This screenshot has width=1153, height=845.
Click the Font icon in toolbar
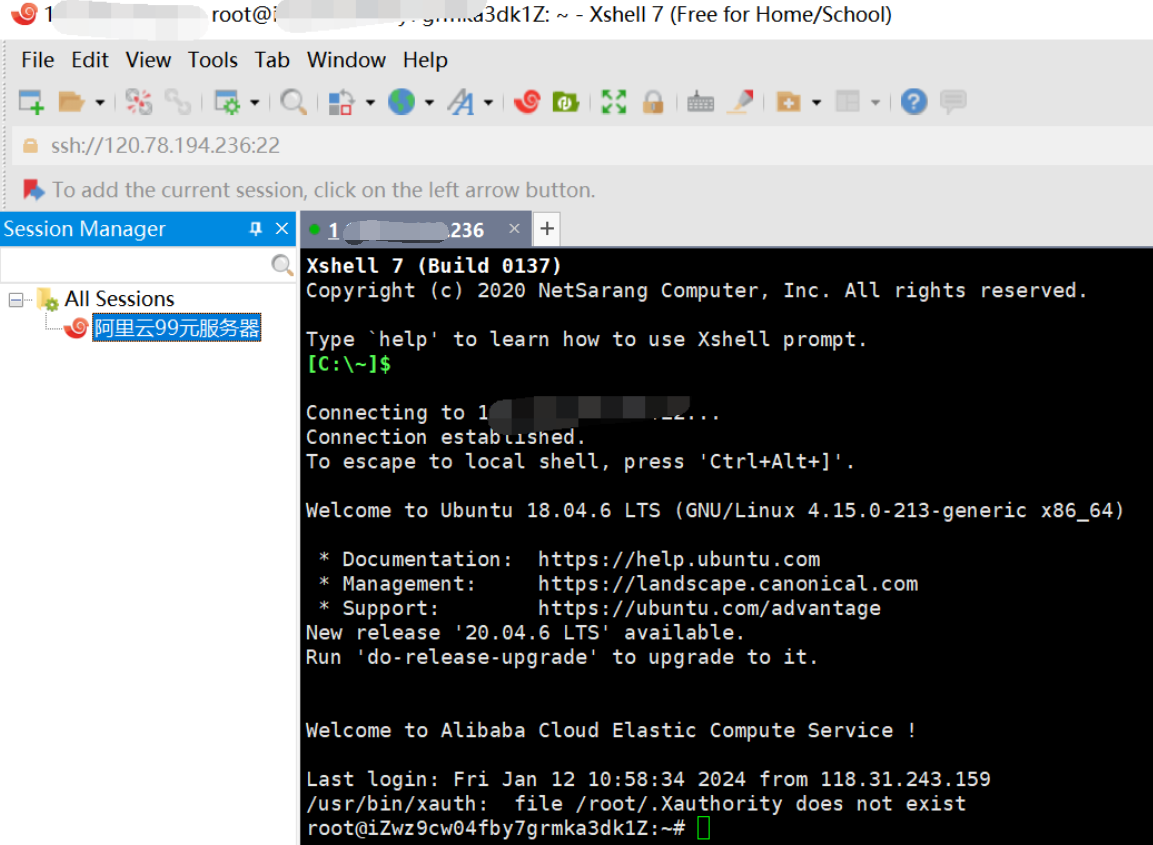(x=461, y=102)
